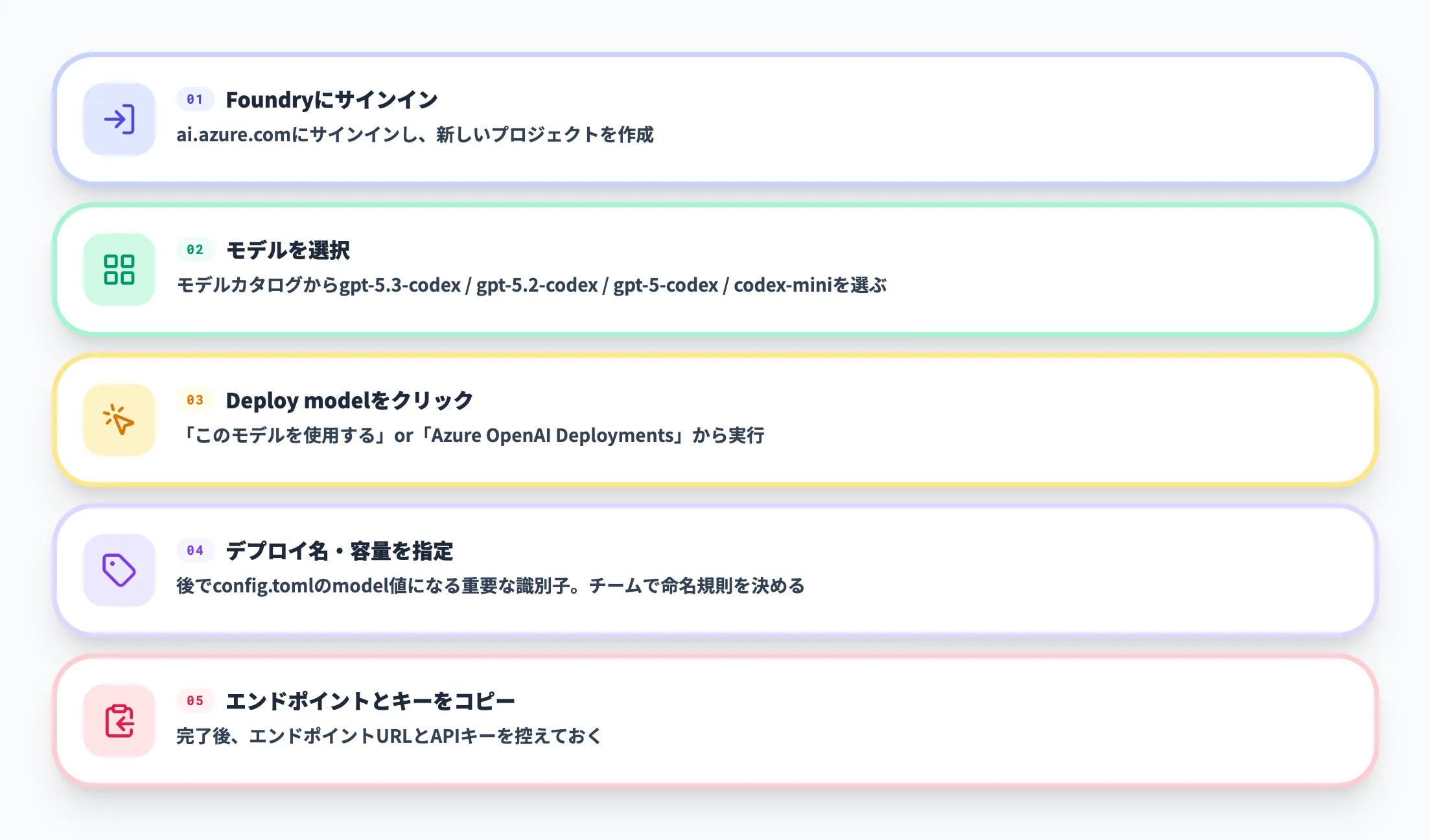Click the sign-in arrow icon in step 01
This screenshot has height=840, width=1431.
coord(119,119)
